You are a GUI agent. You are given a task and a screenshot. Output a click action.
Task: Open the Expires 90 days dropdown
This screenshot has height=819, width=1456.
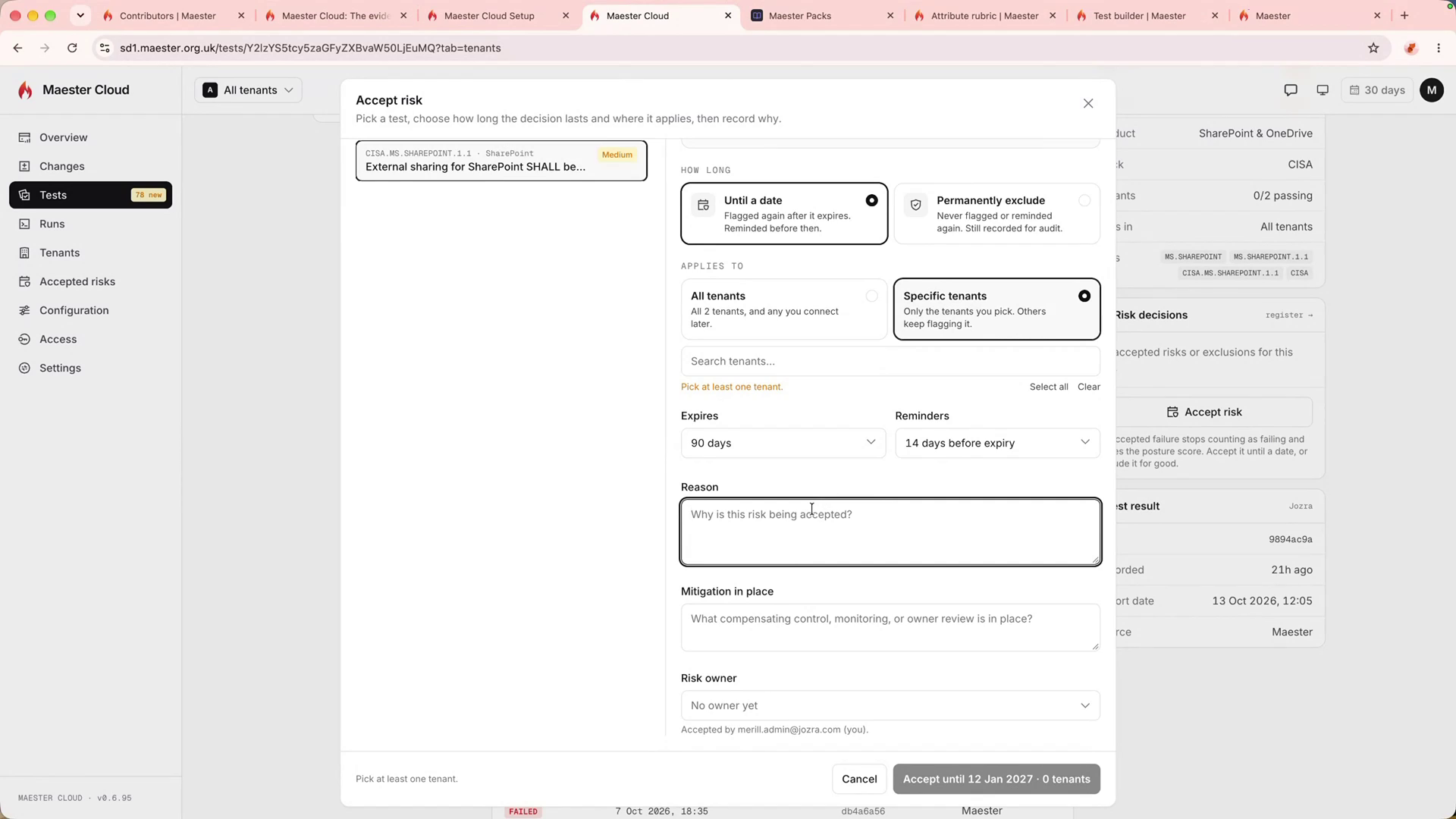(x=783, y=443)
